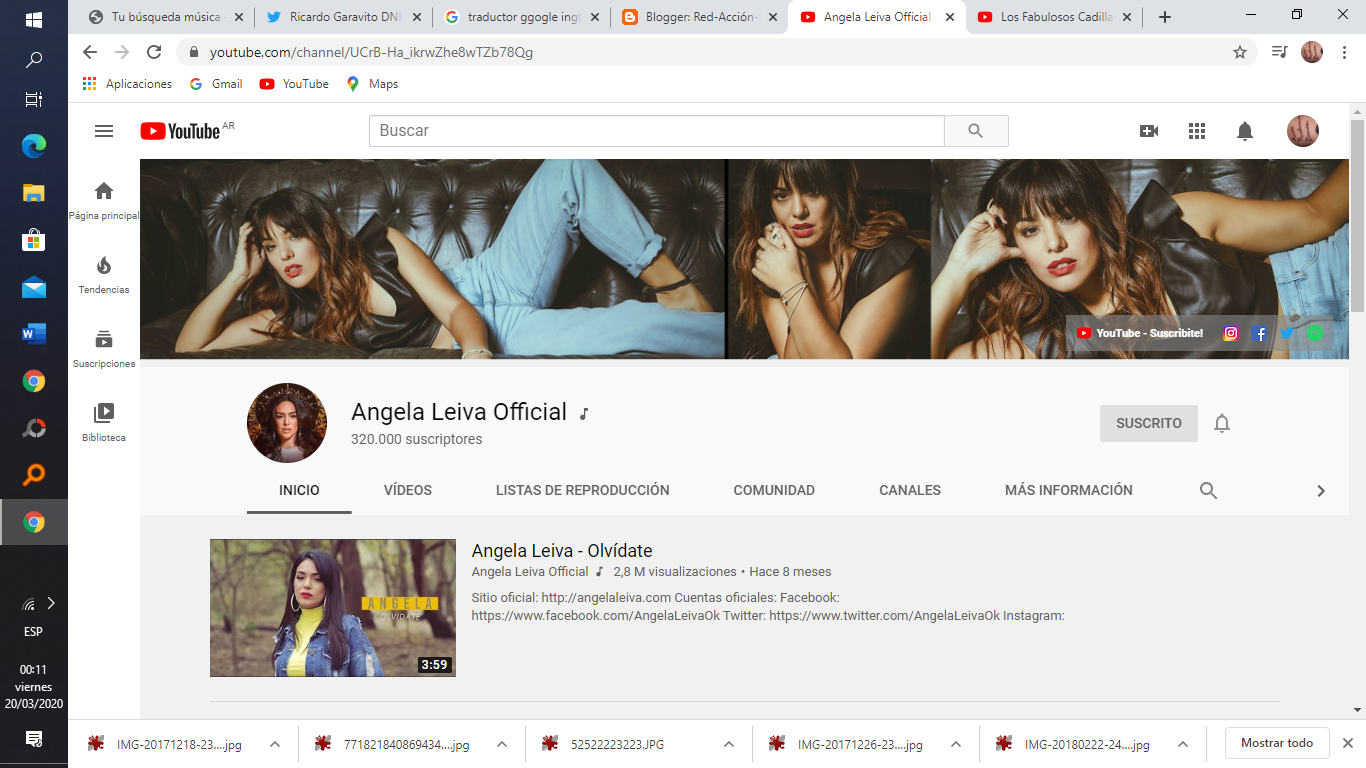Click the YouTube - Suscribite! banner link
Image resolution: width=1366 pixels, height=768 pixels.
pyautogui.click(x=1140, y=334)
